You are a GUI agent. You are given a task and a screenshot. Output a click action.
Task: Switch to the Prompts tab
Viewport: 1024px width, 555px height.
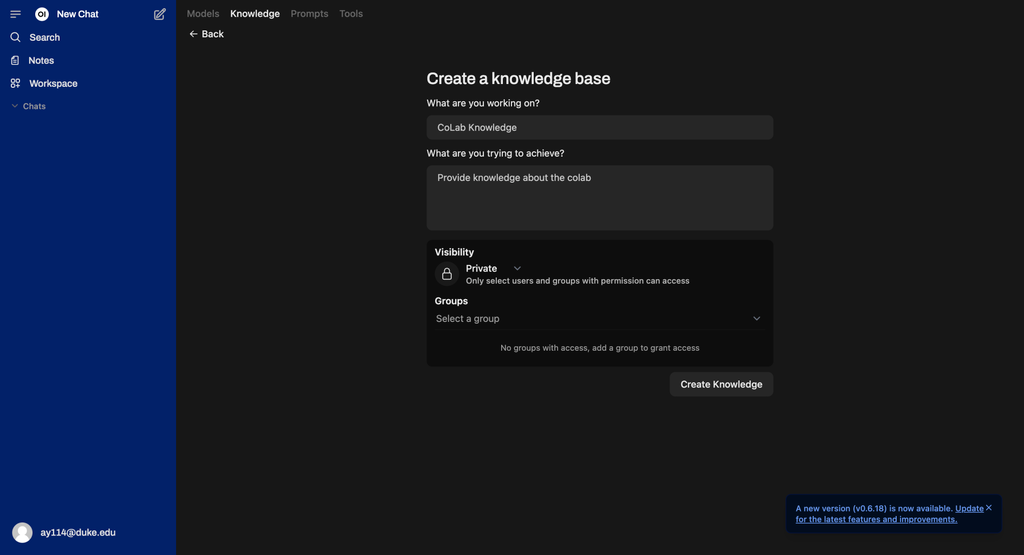(309, 14)
